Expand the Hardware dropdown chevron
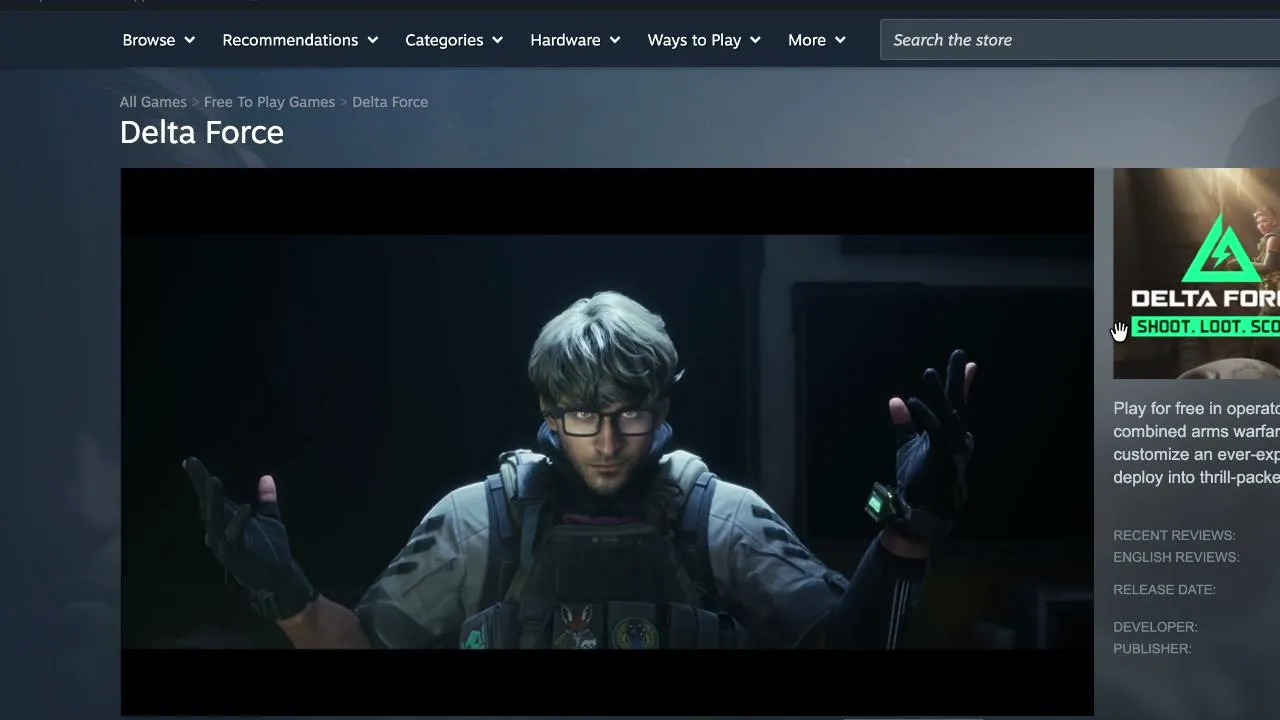The image size is (1280, 720). click(x=615, y=40)
